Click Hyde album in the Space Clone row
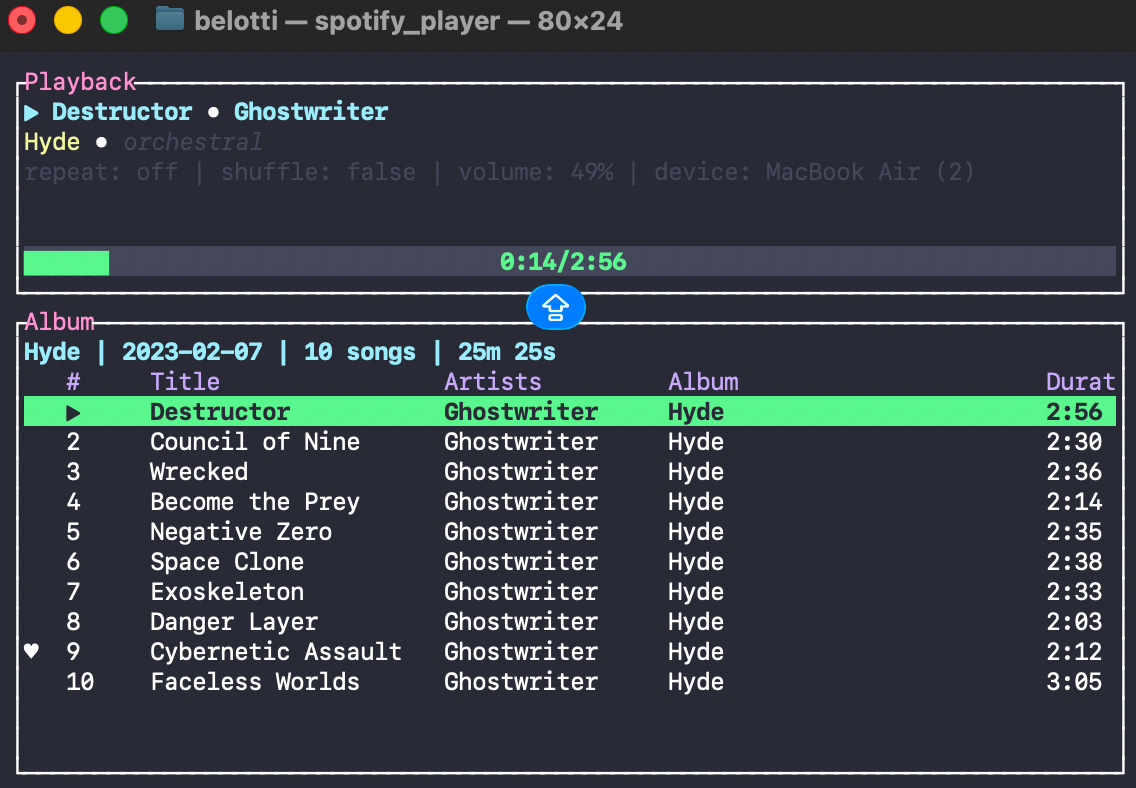 click(696, 561)
